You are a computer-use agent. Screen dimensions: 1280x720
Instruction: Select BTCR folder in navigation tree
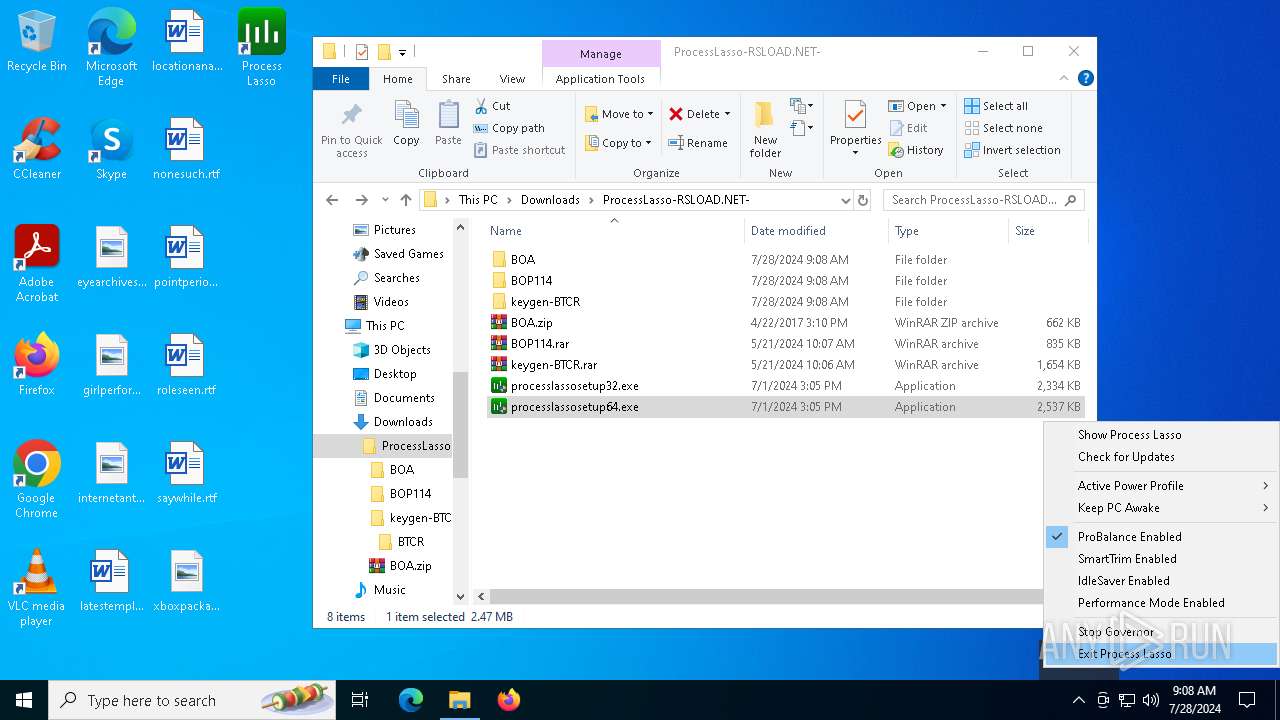pyautogui.click(x=410, y=541)
